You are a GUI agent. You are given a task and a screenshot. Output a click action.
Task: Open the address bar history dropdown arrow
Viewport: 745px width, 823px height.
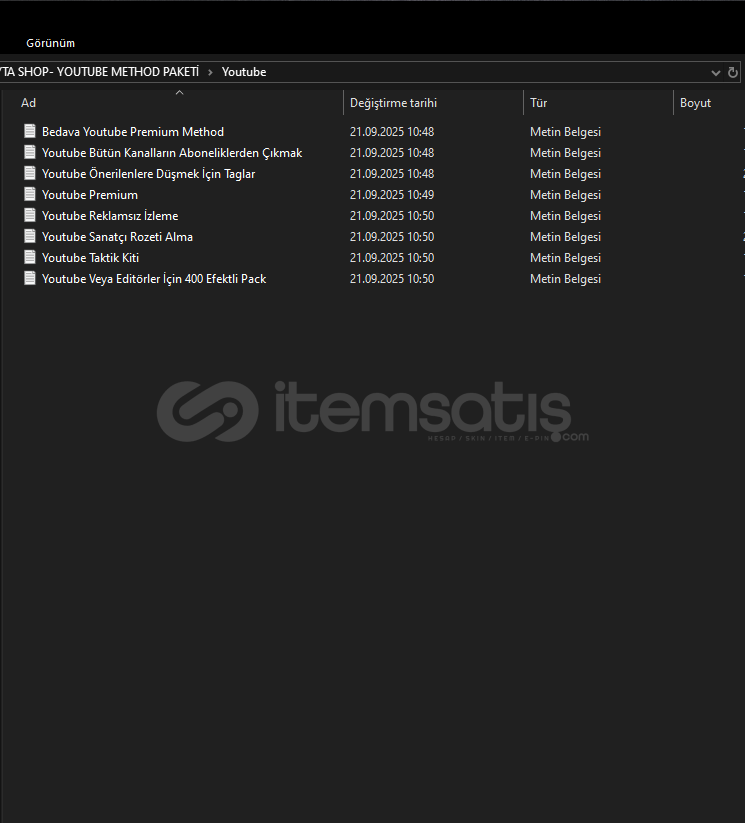coord(715,72)
